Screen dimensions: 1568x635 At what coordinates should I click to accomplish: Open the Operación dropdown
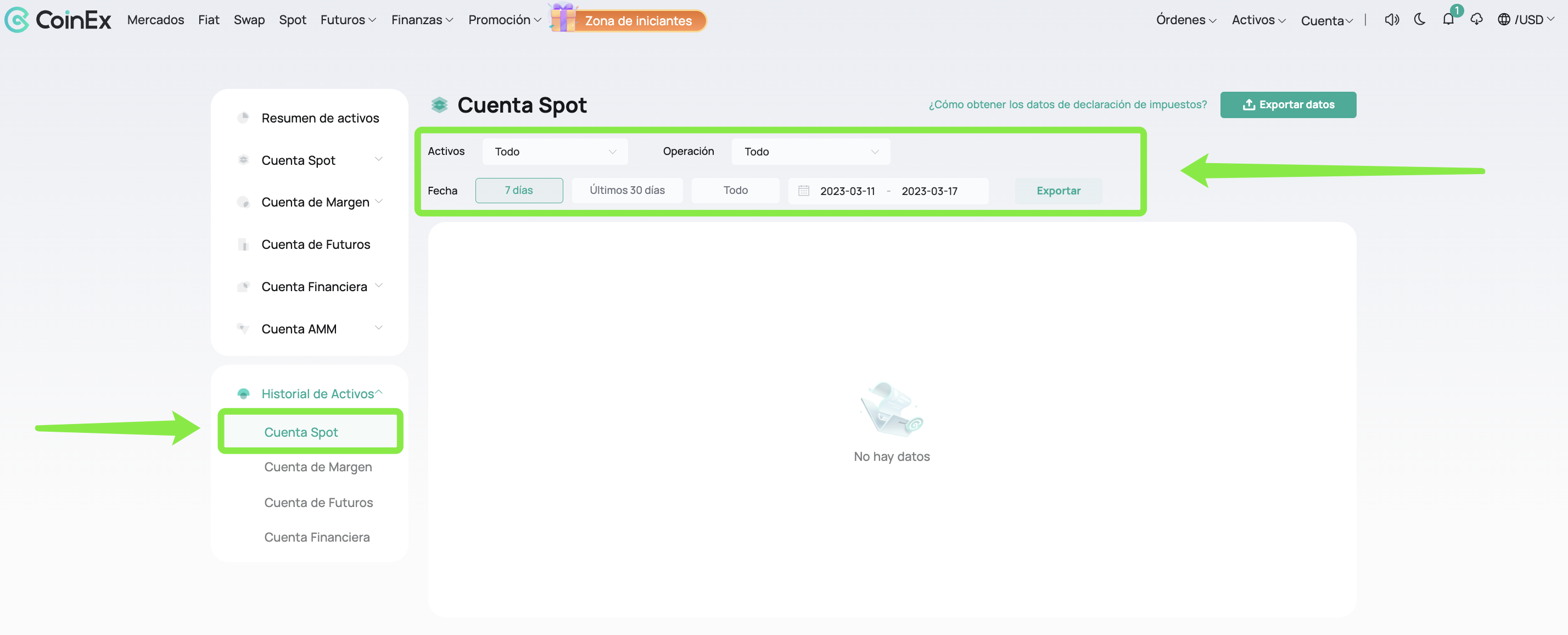point(810,152)
